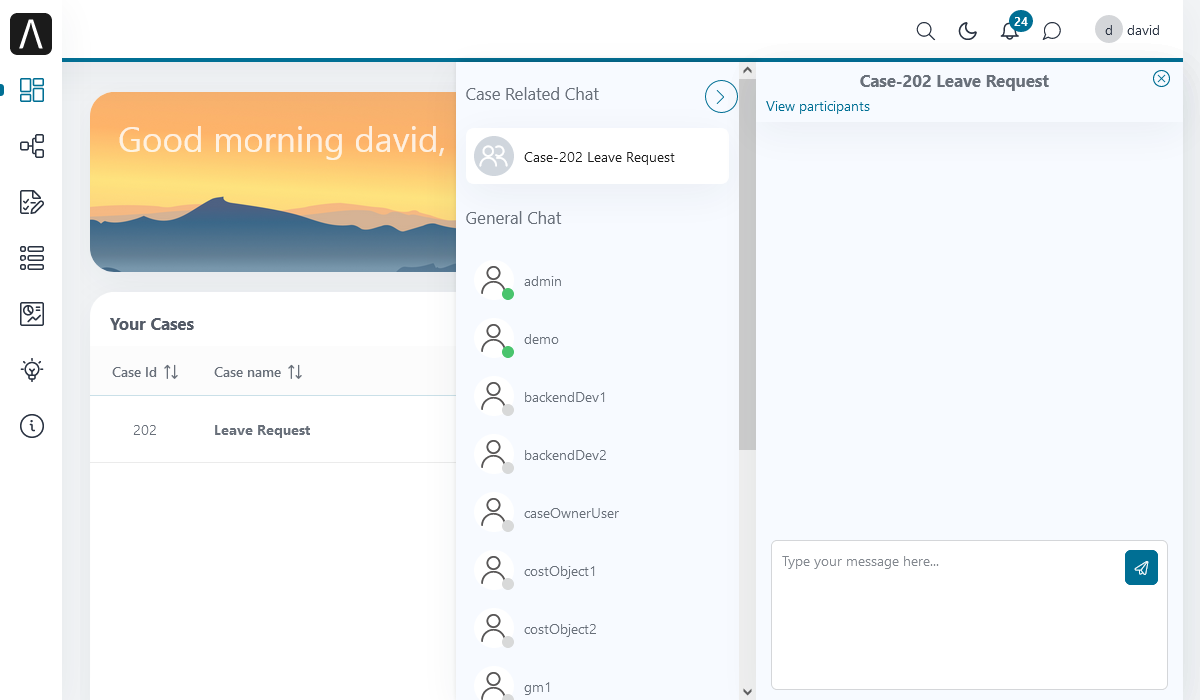The width and height of the screenshot is (1200, 700).
Task: Open the info sidebar icon
Action: tap(32, 426)
